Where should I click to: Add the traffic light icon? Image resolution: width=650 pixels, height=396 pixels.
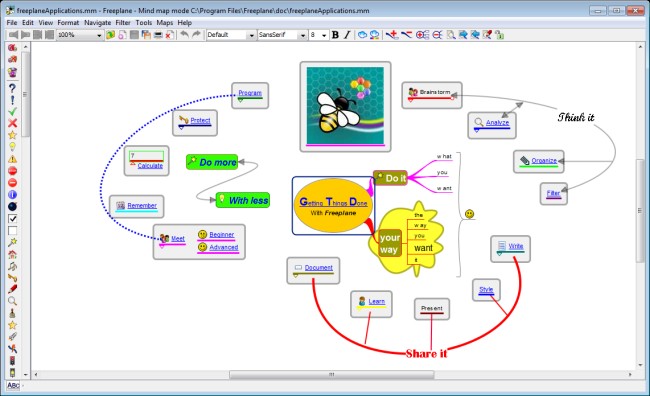12,361
